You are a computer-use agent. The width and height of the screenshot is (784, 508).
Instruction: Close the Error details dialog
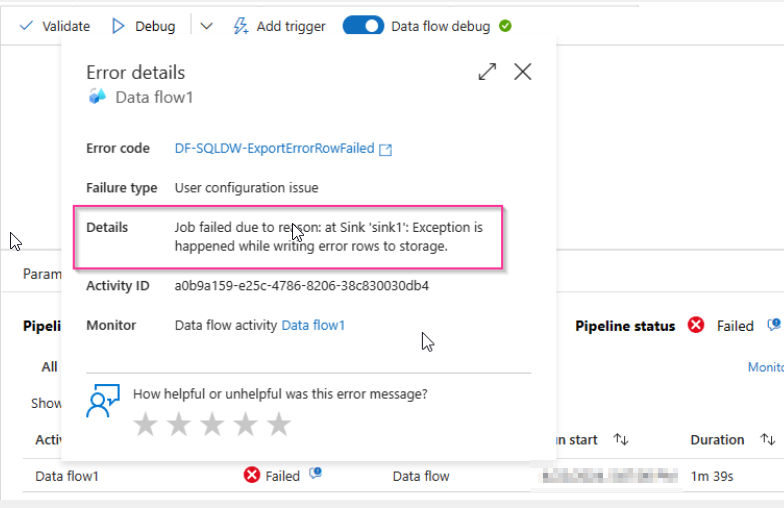coord(522,72)
